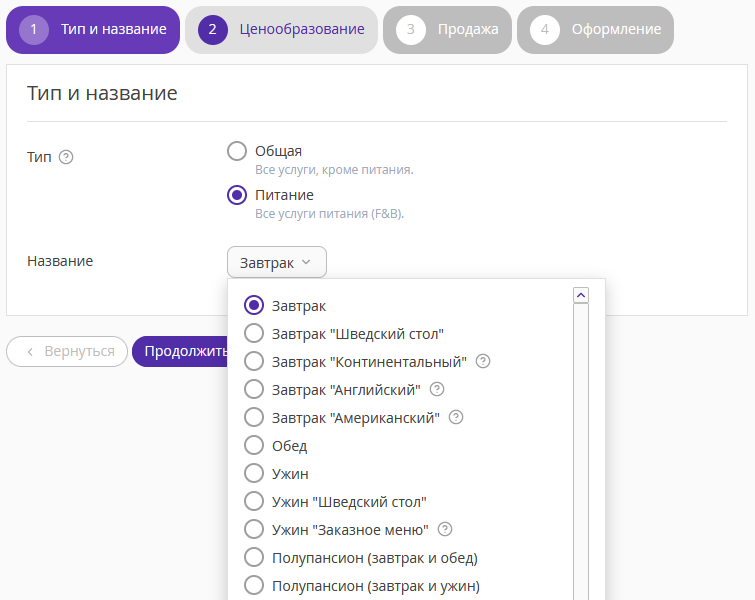Choose Полупансион (завтрак и обед) option
This screenshot has width=755, height=600.
(x=254, y=557)
